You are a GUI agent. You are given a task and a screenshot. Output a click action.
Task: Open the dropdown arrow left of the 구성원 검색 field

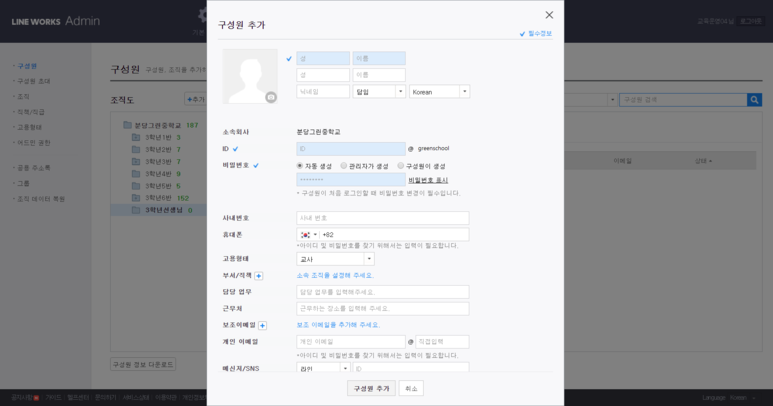pos(612,100)
